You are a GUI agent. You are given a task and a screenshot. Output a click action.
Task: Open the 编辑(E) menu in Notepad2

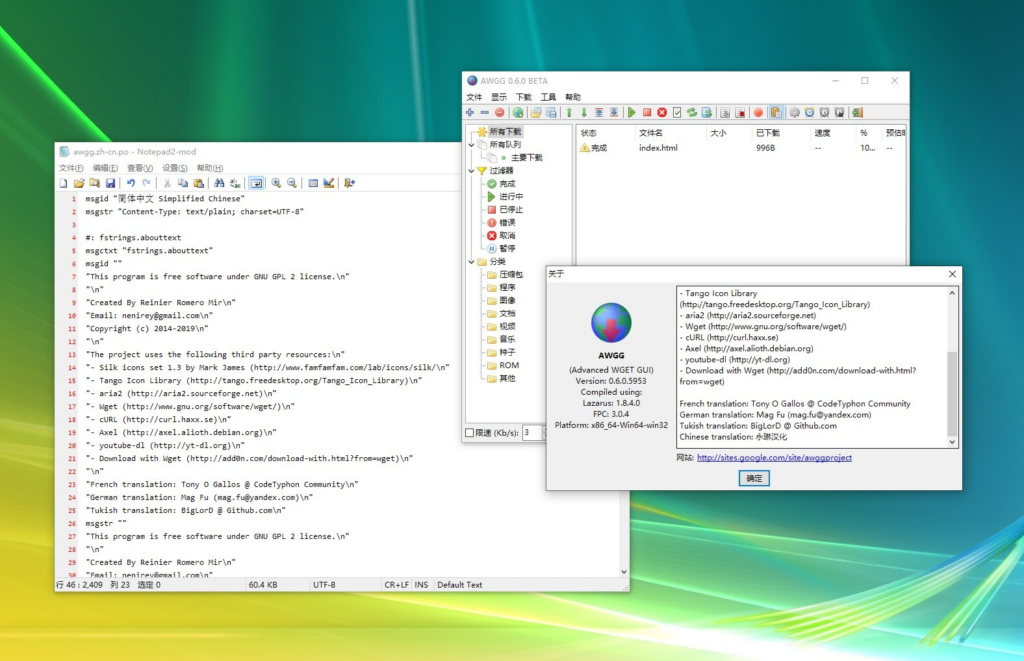coord(105,168)
